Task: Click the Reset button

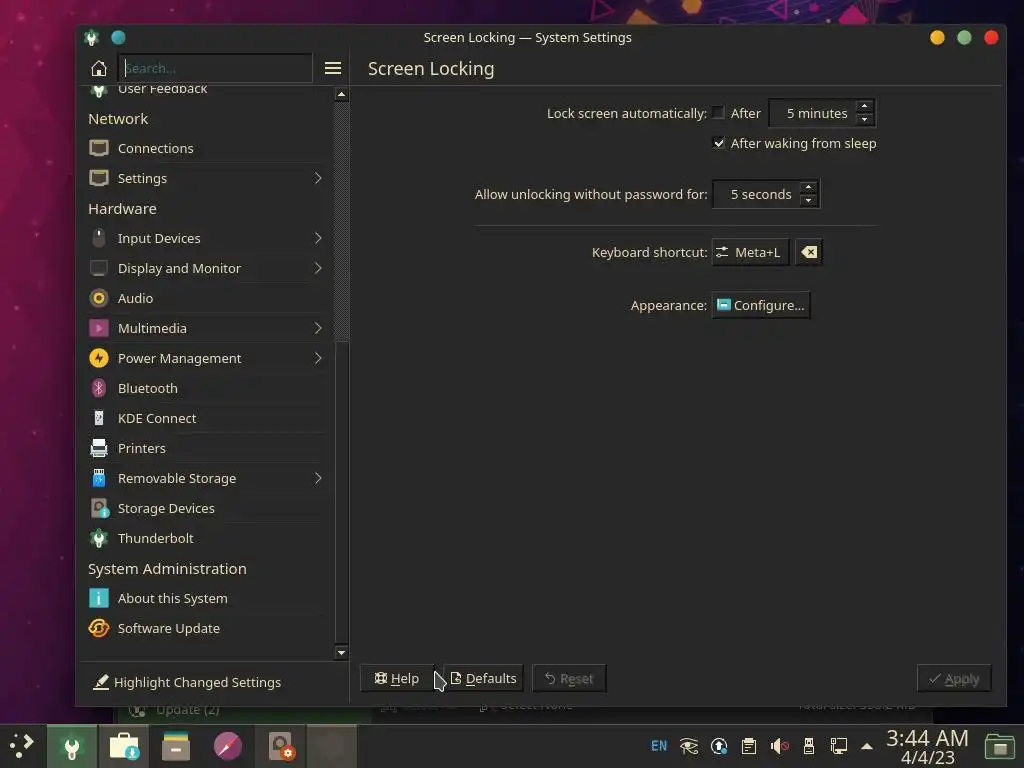Action: pyautogui.click(x=569, y=679)
